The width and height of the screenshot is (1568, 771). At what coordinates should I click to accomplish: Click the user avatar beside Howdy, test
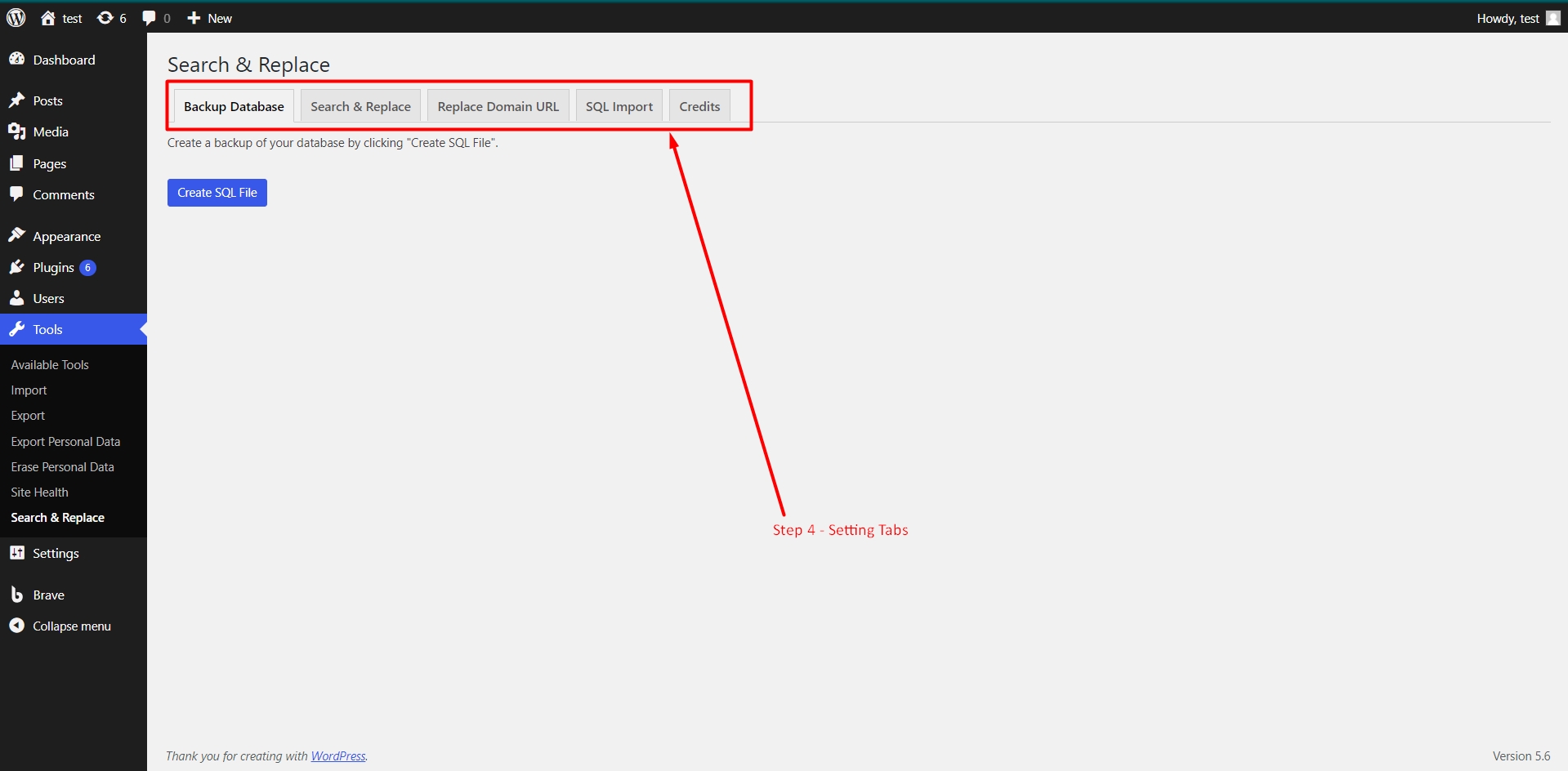(x=1553, y=18)
